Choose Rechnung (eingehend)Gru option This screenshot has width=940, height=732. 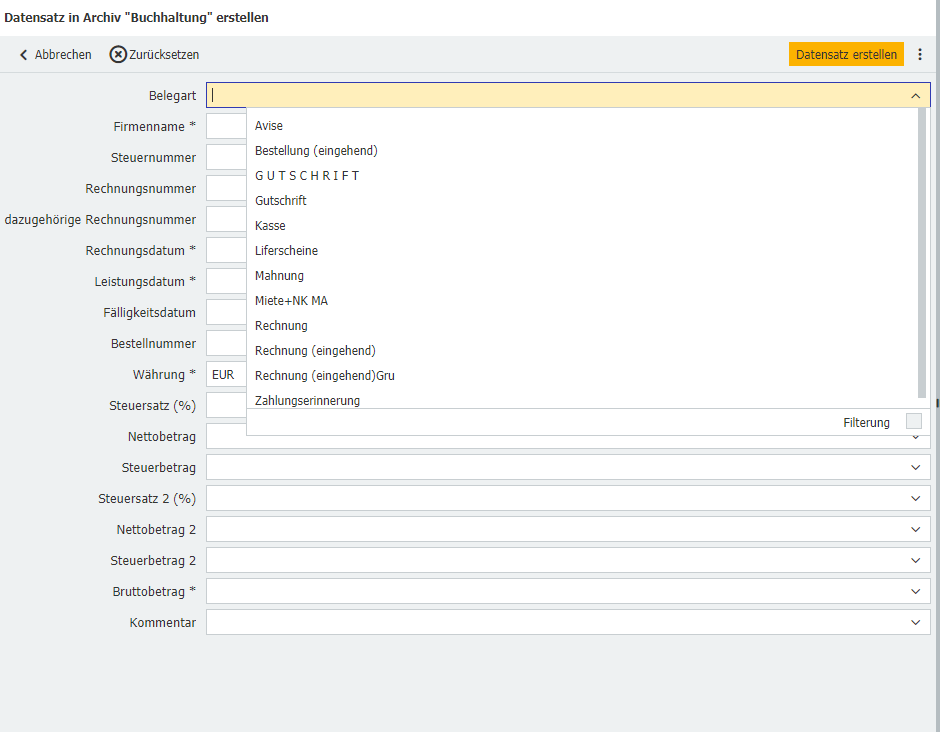tap(325, 376)
